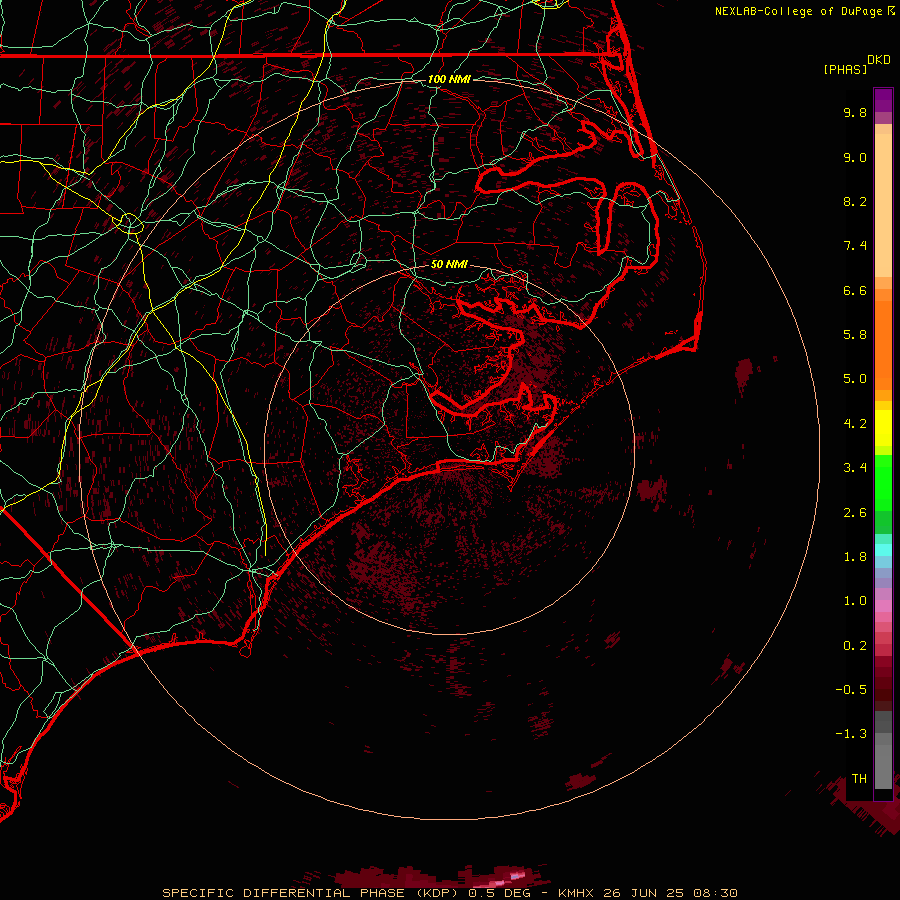Viewport: 900px width, 900px height.
Task: Click the [PHAS] unit label
Action: coord(845,69)
